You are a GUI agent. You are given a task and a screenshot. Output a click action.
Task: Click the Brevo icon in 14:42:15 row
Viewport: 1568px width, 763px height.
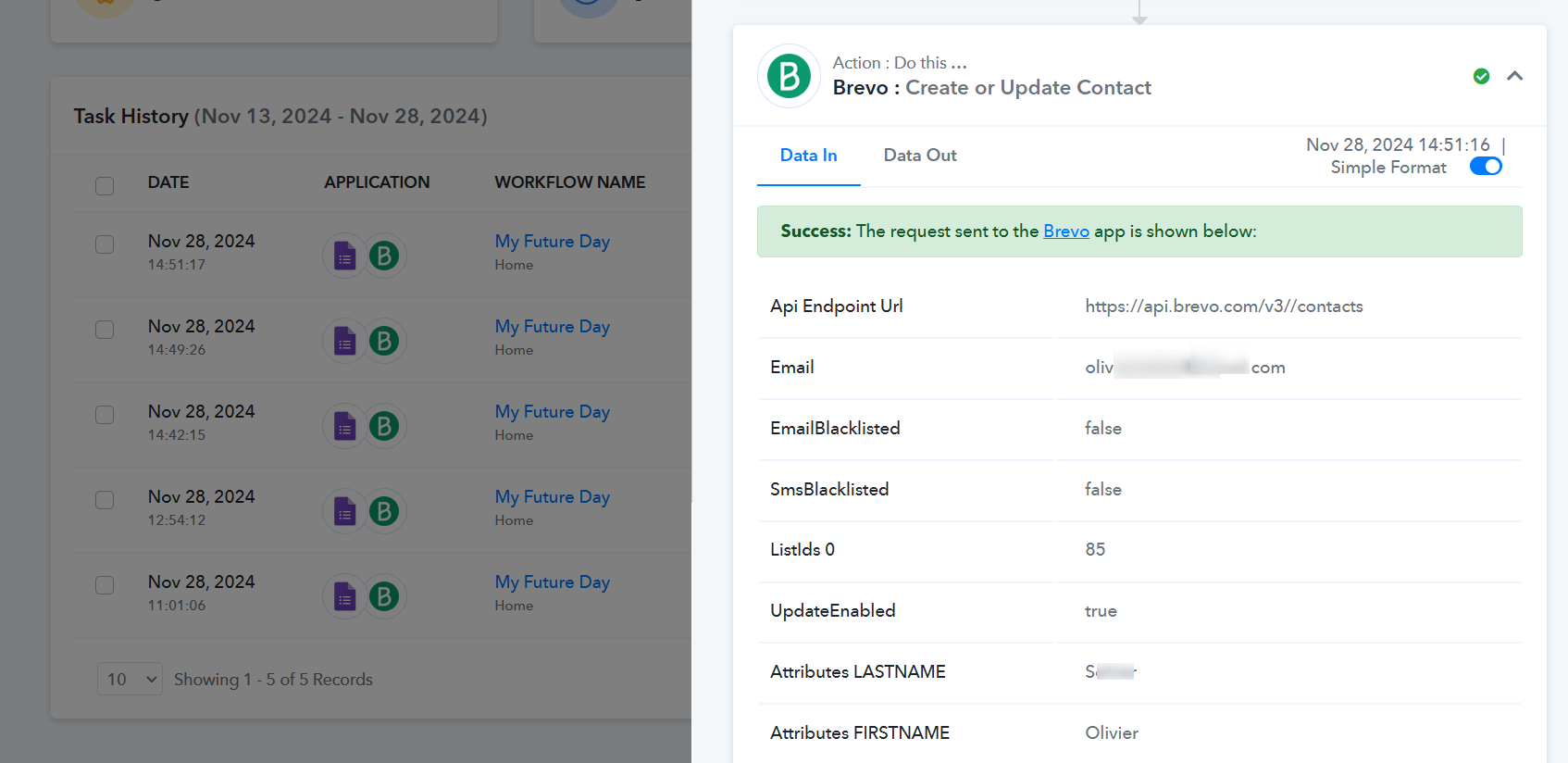(384, 426)
